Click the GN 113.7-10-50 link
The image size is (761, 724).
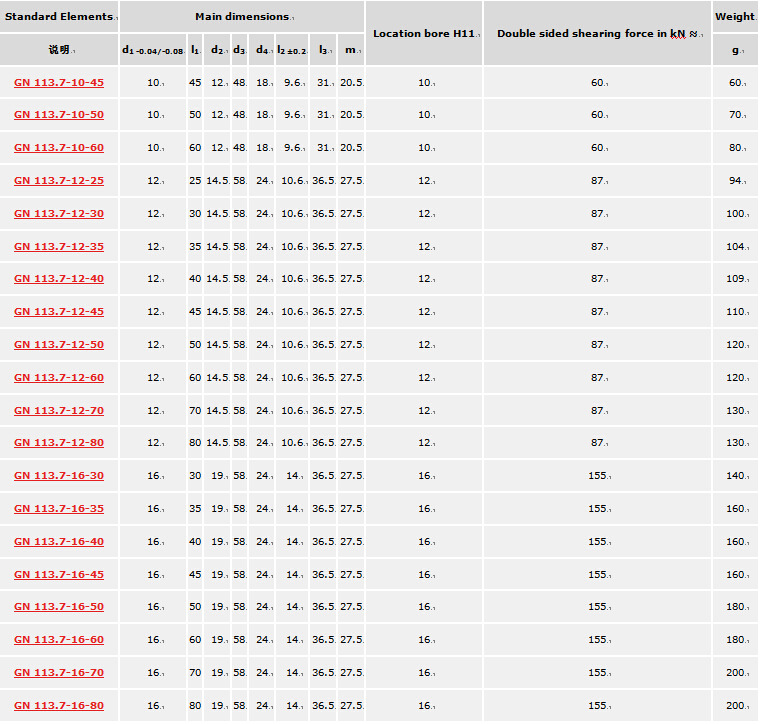[58, 115]
